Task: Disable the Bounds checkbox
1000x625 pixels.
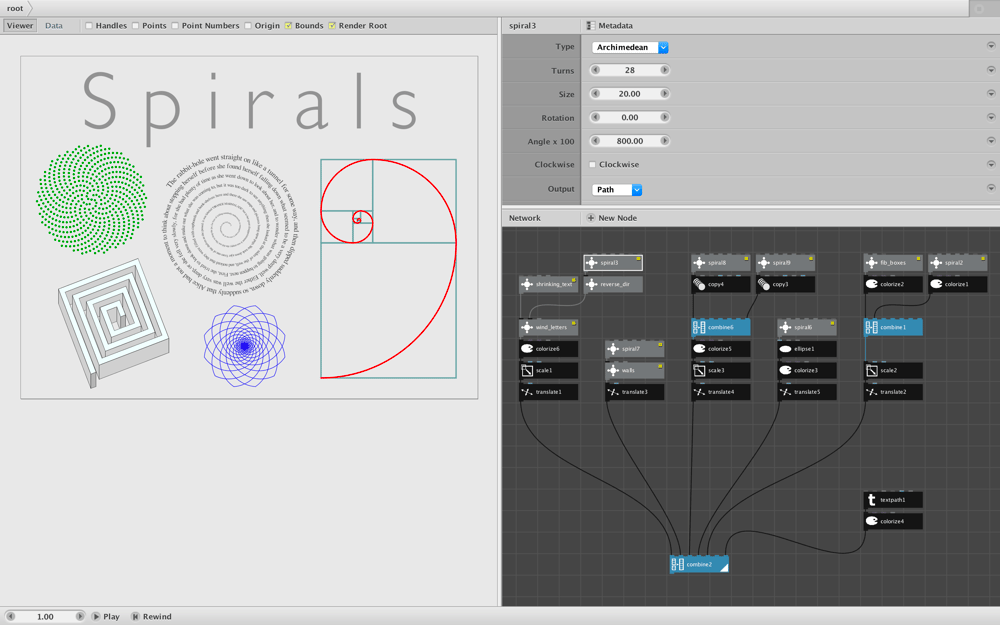Action: [x=288, y=26]
